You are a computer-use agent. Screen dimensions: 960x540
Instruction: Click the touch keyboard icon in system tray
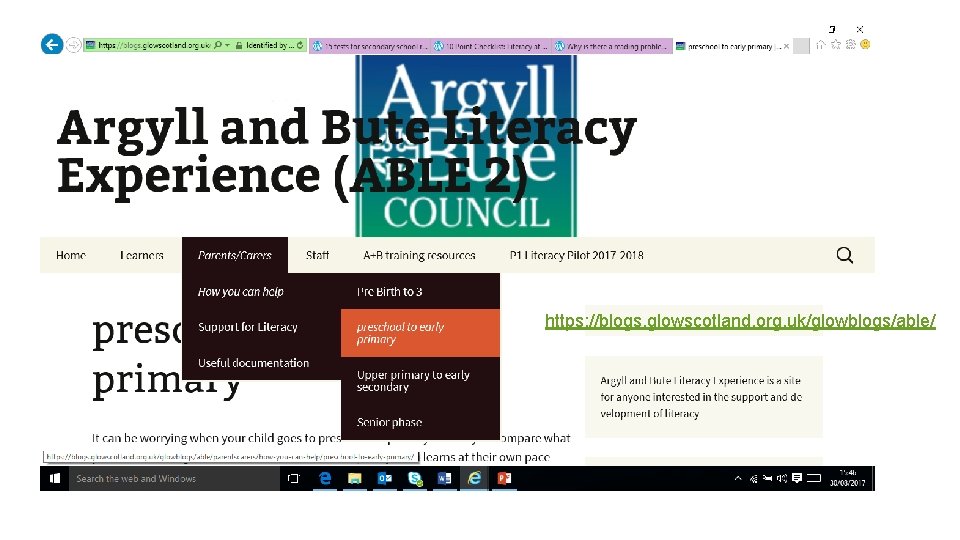(x=814, y=478)
